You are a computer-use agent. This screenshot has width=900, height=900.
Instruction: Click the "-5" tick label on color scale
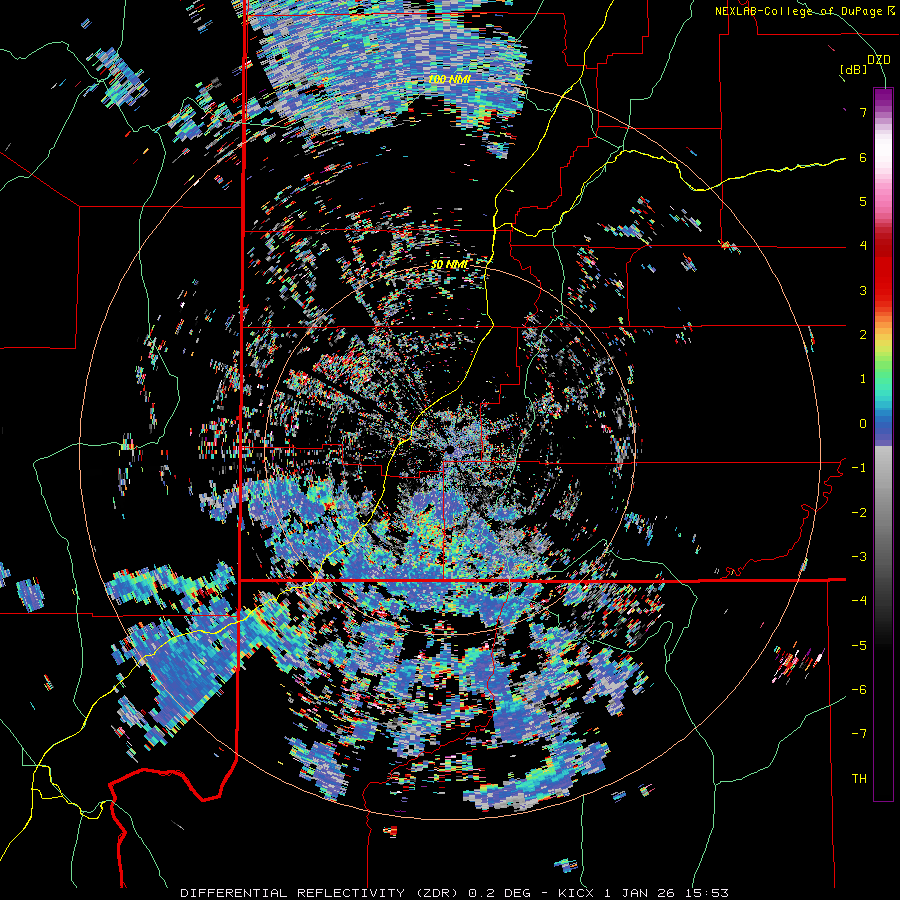click(859, 646)
